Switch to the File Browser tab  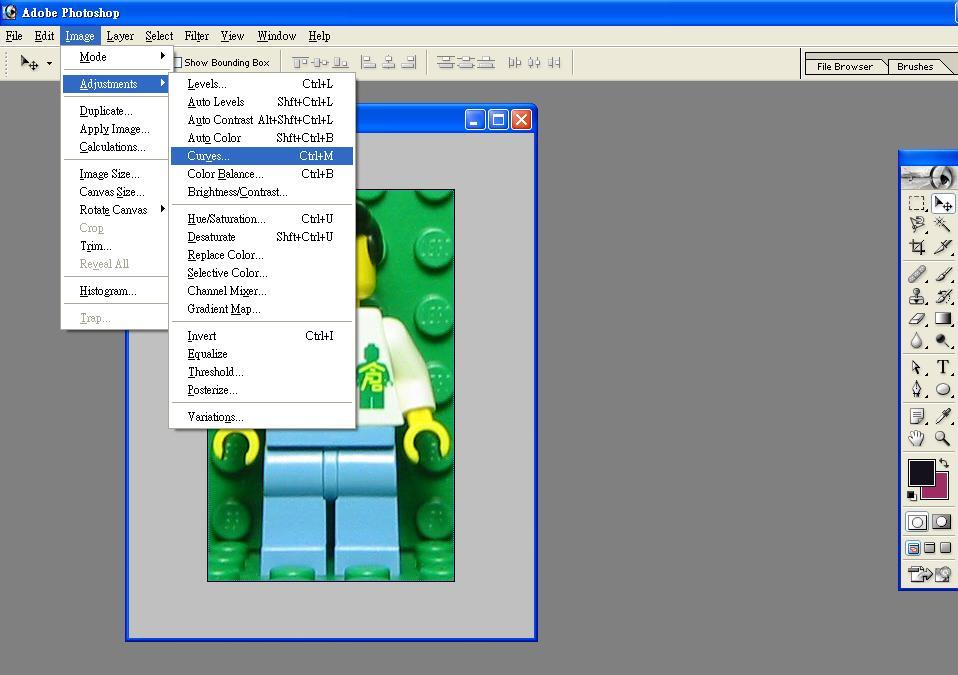[845, 67]
